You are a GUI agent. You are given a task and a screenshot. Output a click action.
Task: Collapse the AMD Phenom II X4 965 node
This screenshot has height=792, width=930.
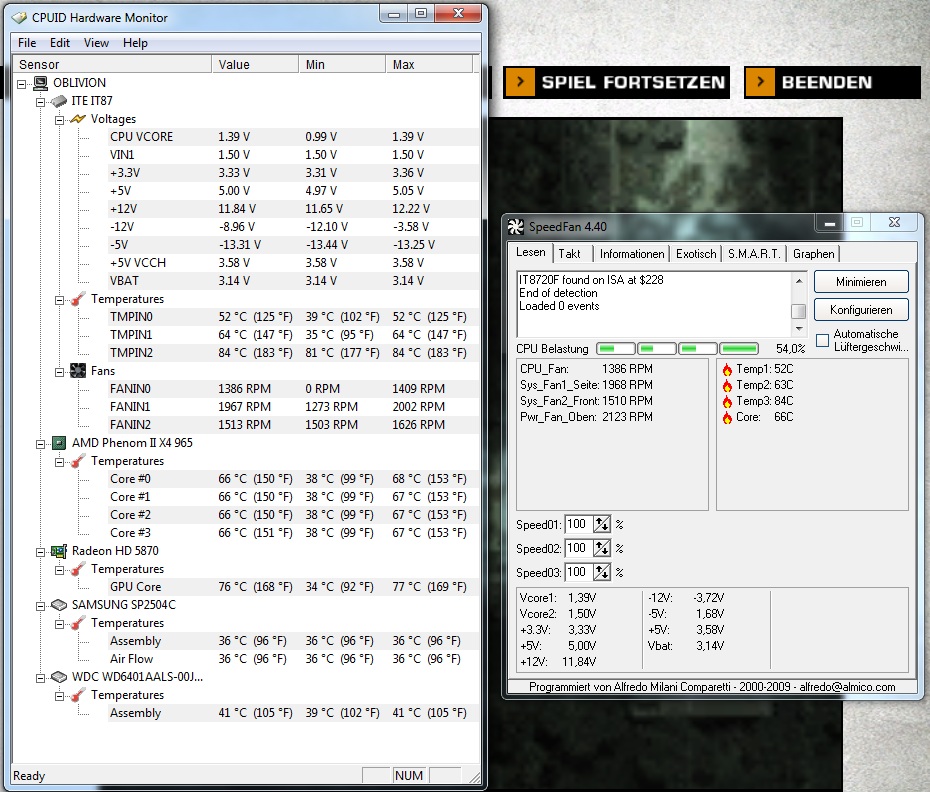click(40, 444)
